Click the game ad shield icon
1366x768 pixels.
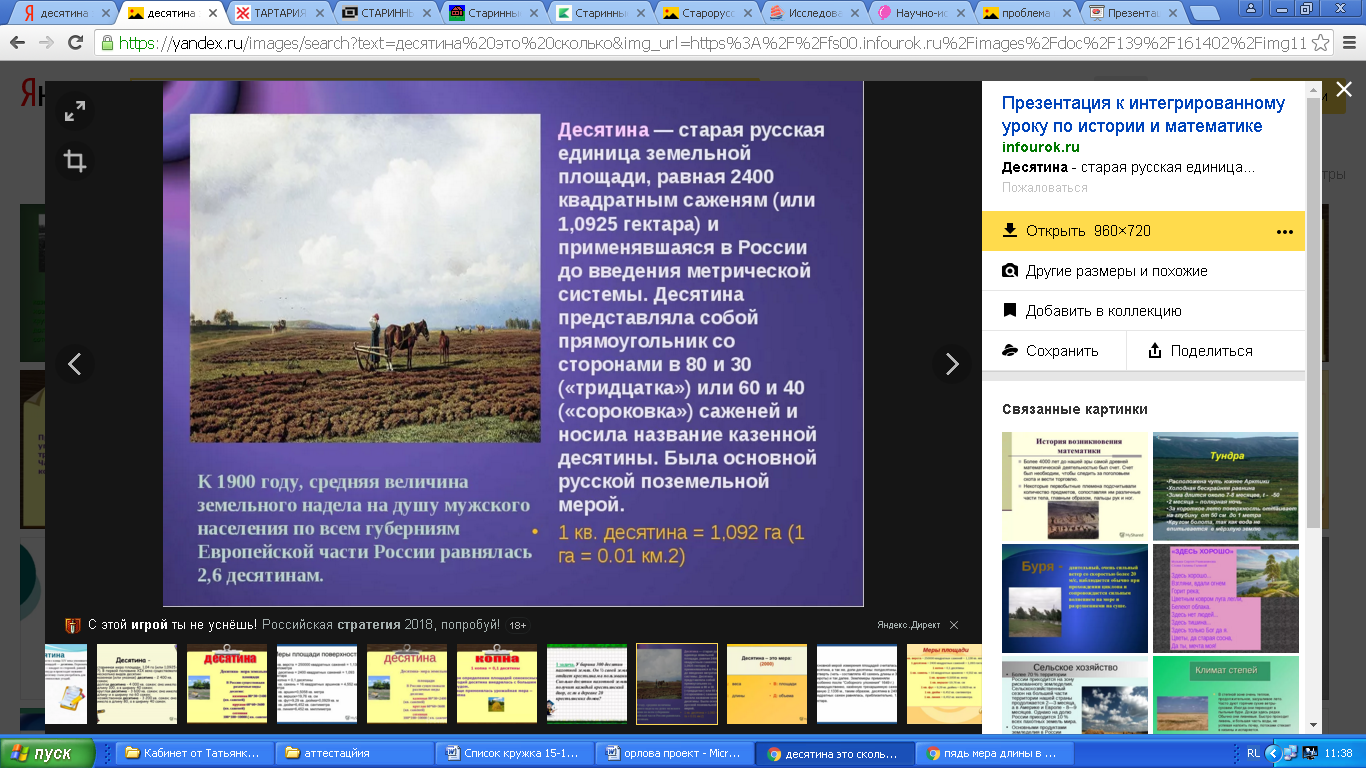point(73,625)
